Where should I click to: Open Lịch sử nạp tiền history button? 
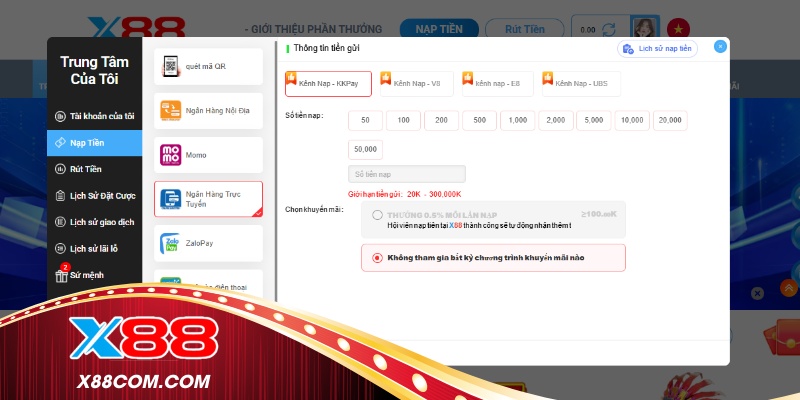coord(658,49)
